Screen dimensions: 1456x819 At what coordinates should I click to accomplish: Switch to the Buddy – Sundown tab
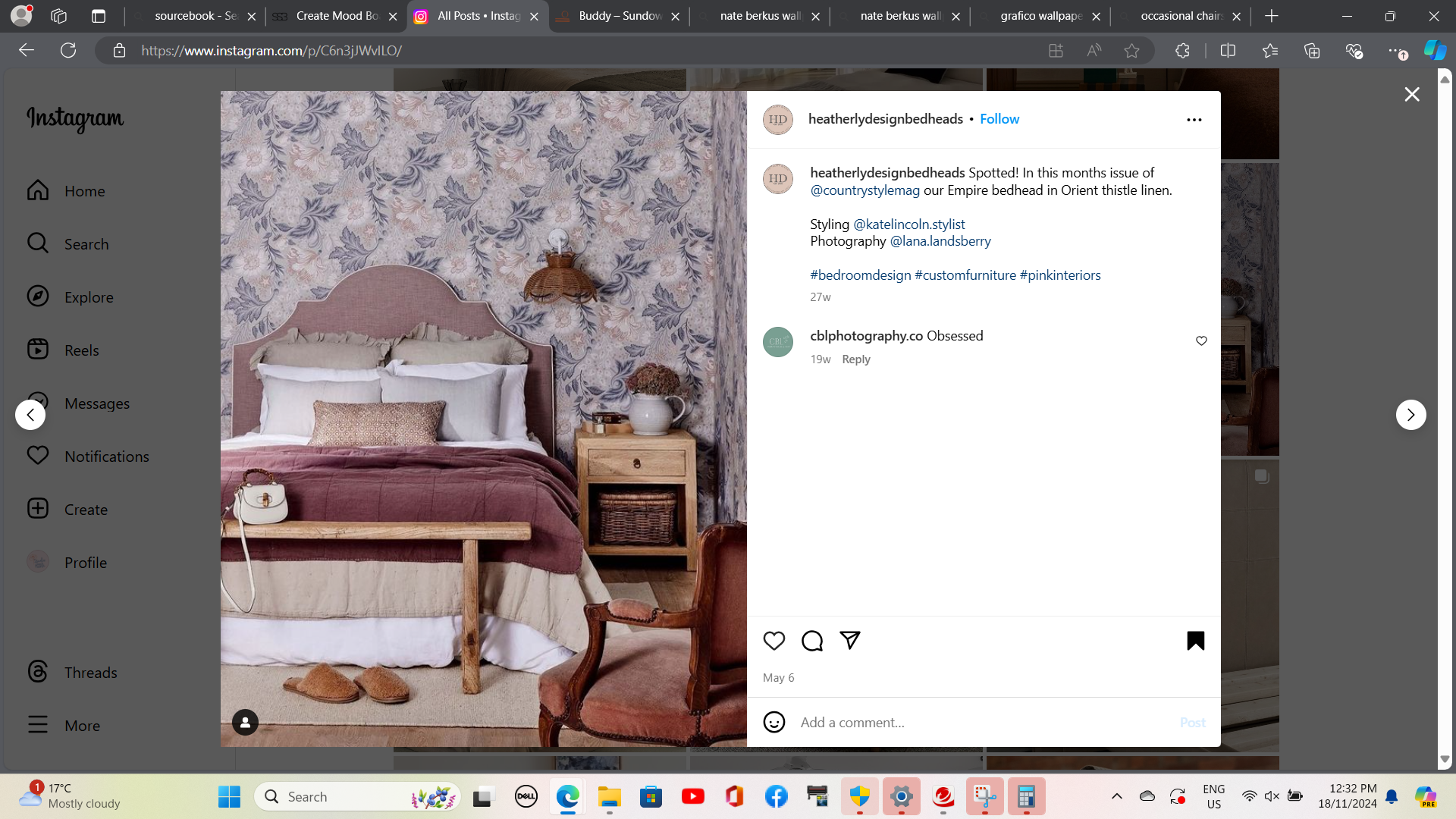(619, 16)
